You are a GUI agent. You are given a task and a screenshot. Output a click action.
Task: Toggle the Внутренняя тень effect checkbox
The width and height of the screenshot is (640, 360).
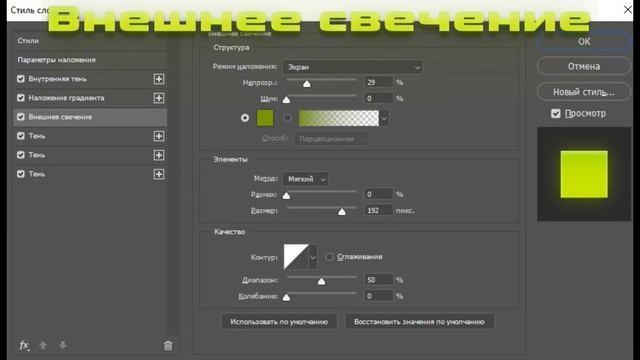[21, 79]
